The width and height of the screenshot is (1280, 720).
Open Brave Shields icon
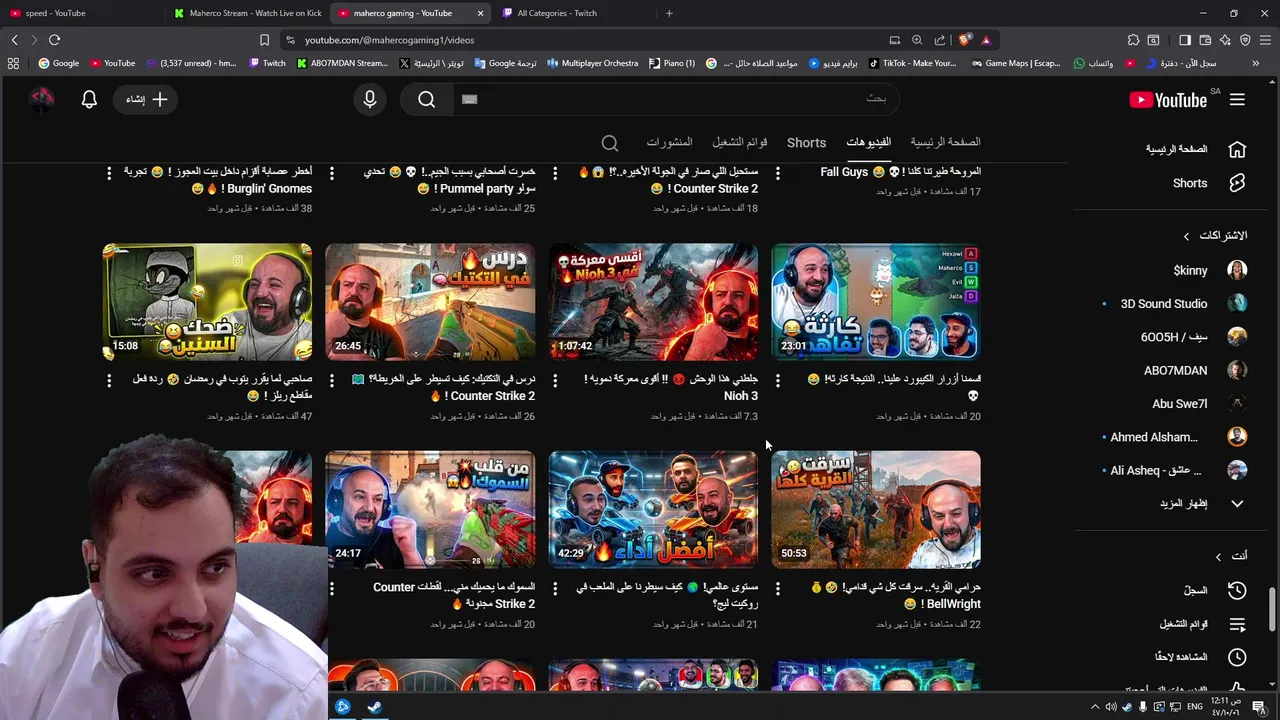tap(964, 40)
